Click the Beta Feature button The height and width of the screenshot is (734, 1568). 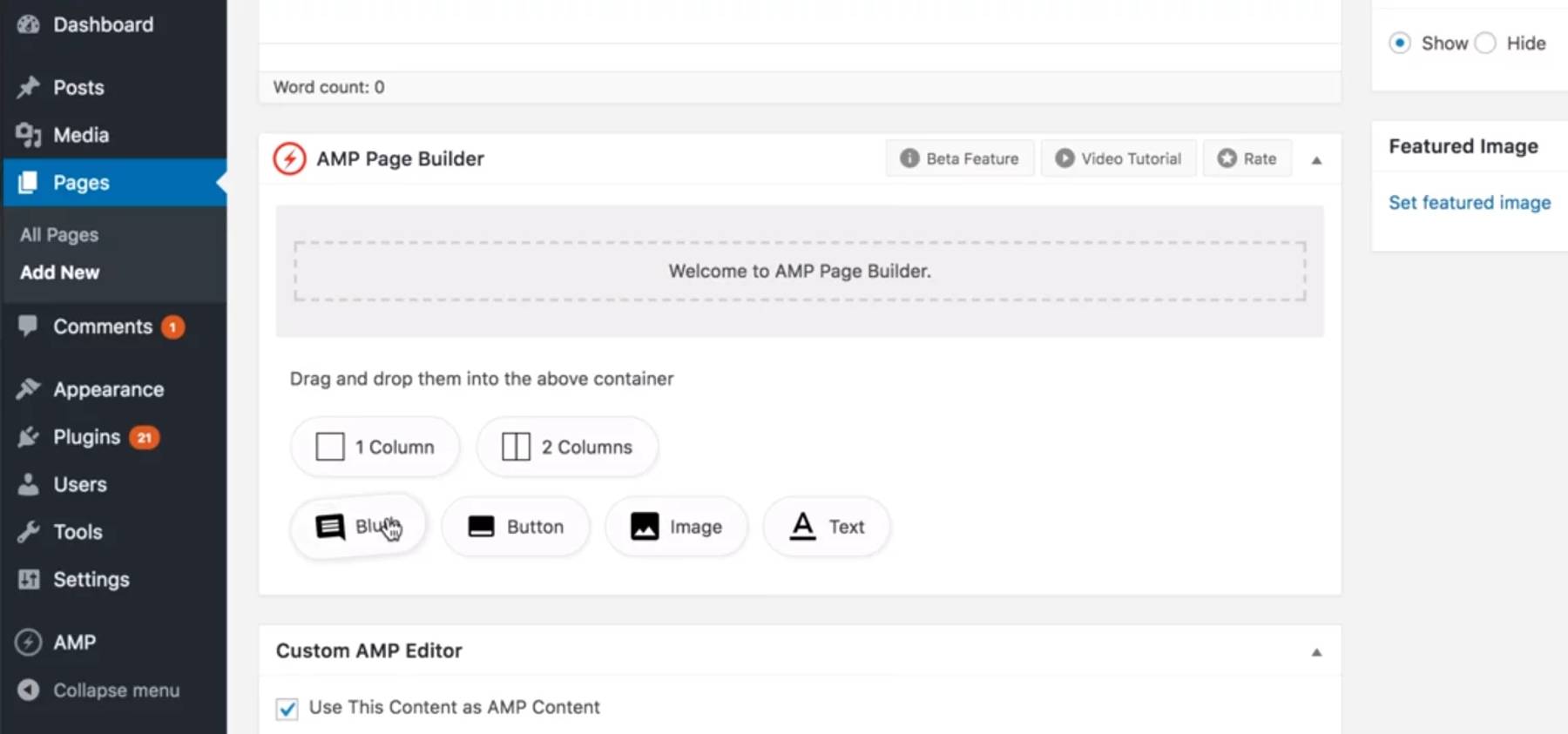(960, 158)
